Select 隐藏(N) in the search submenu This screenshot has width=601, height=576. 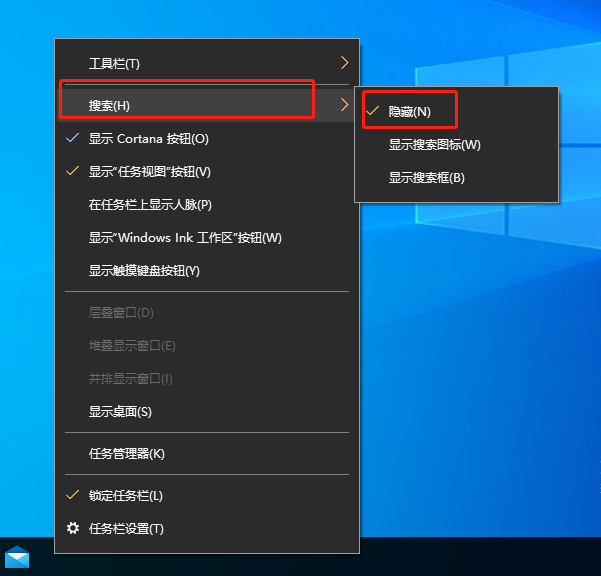[409, 112]
